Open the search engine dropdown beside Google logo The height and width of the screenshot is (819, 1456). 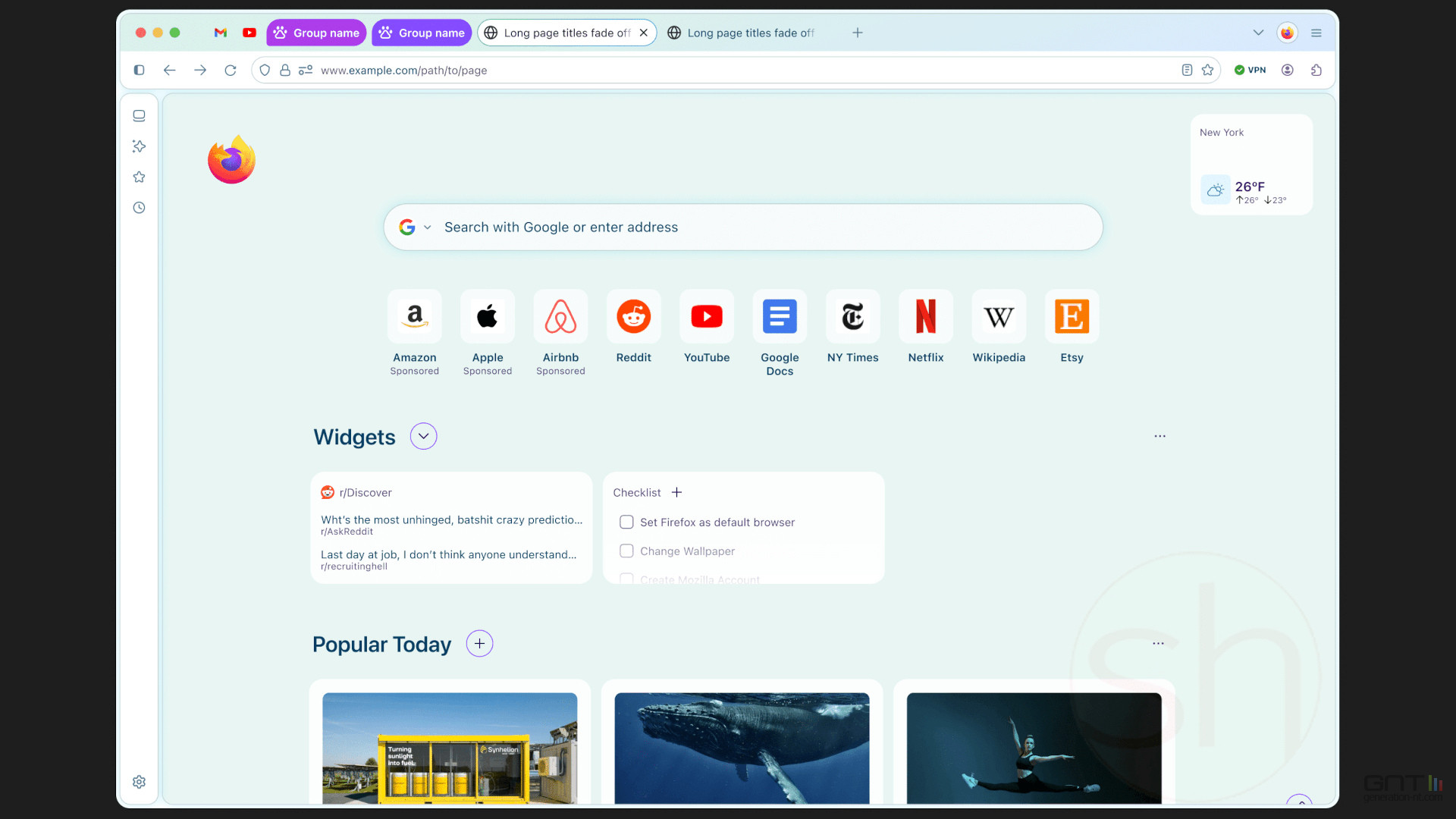[427, 227]
